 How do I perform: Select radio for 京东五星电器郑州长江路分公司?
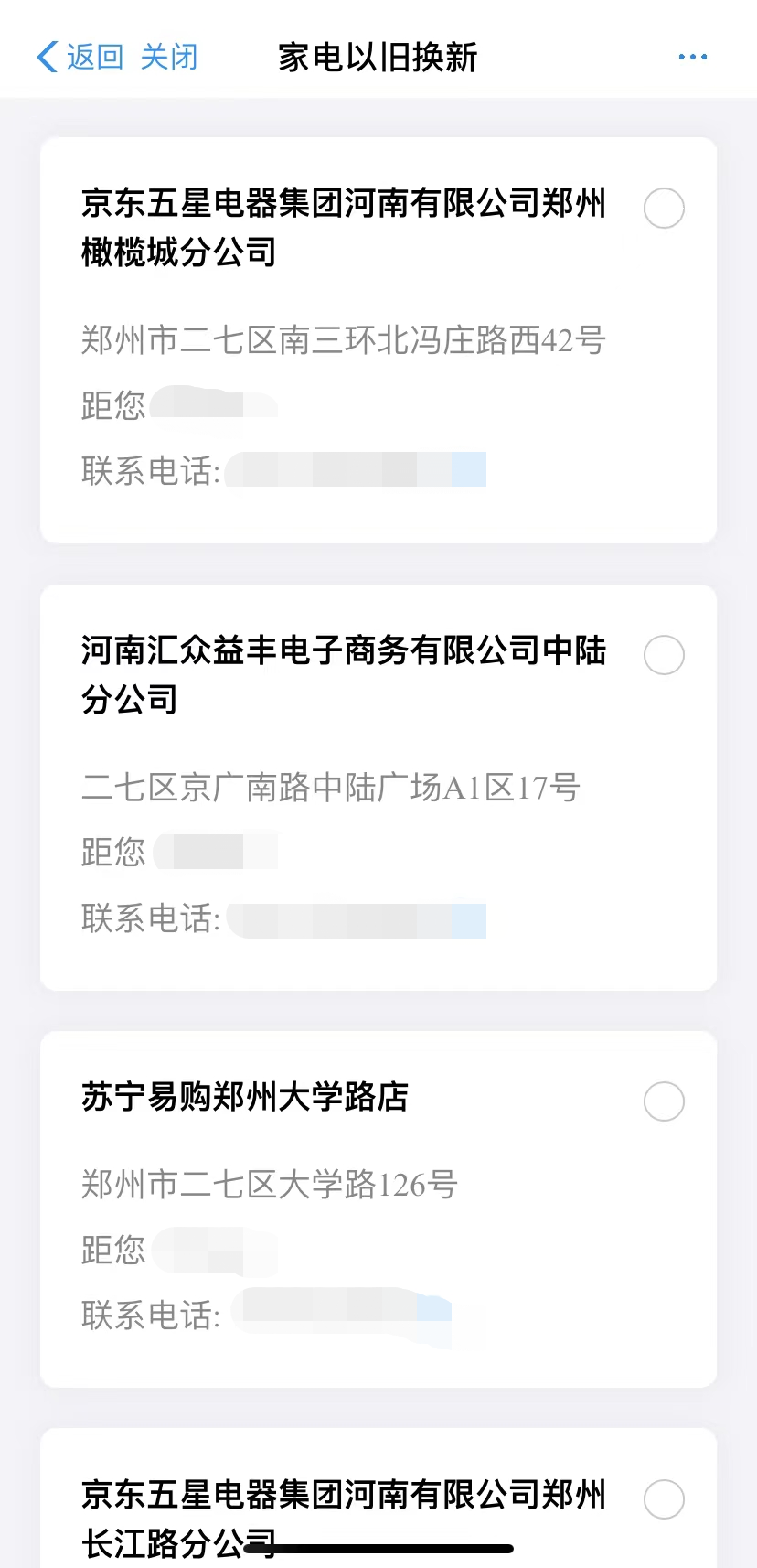point(664,1499)
